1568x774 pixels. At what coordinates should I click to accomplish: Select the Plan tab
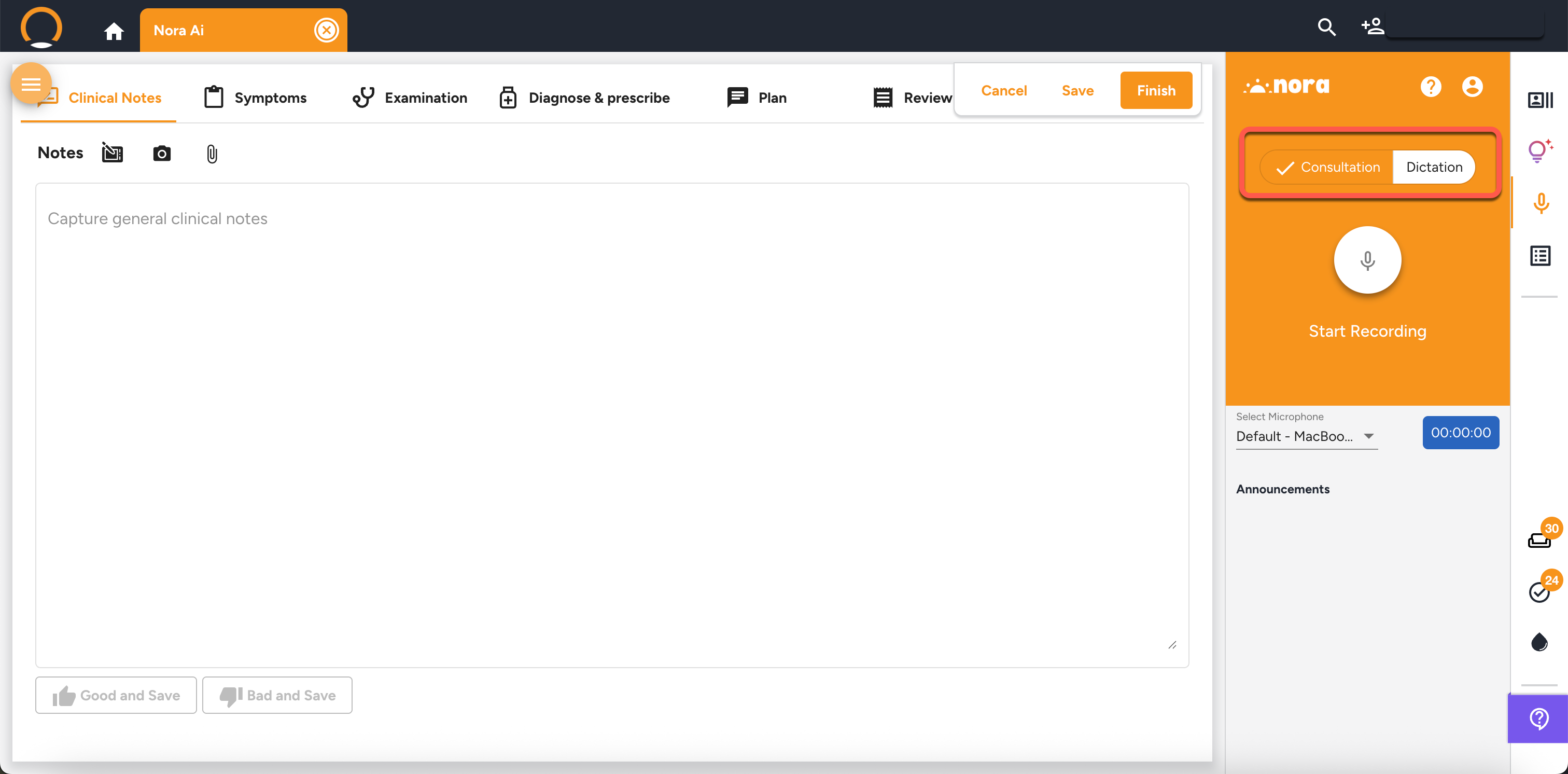(x=757, y=98)
